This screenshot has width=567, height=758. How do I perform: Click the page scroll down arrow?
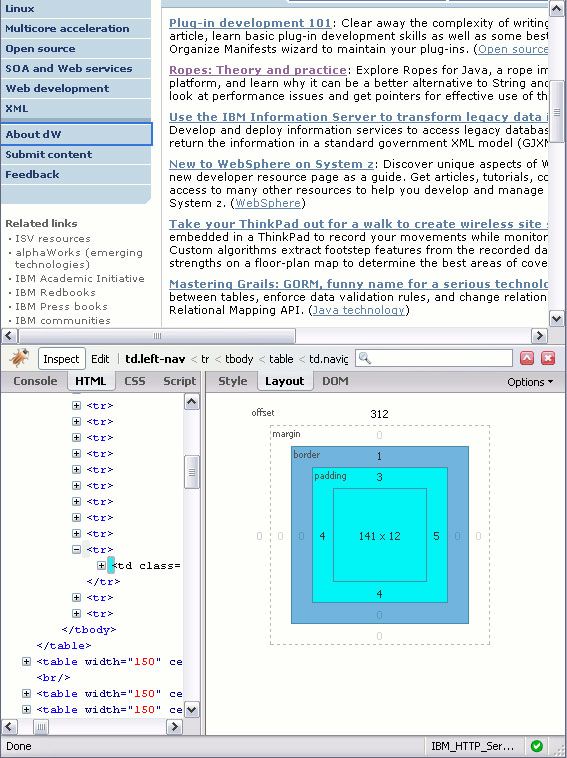coord(556,318)
